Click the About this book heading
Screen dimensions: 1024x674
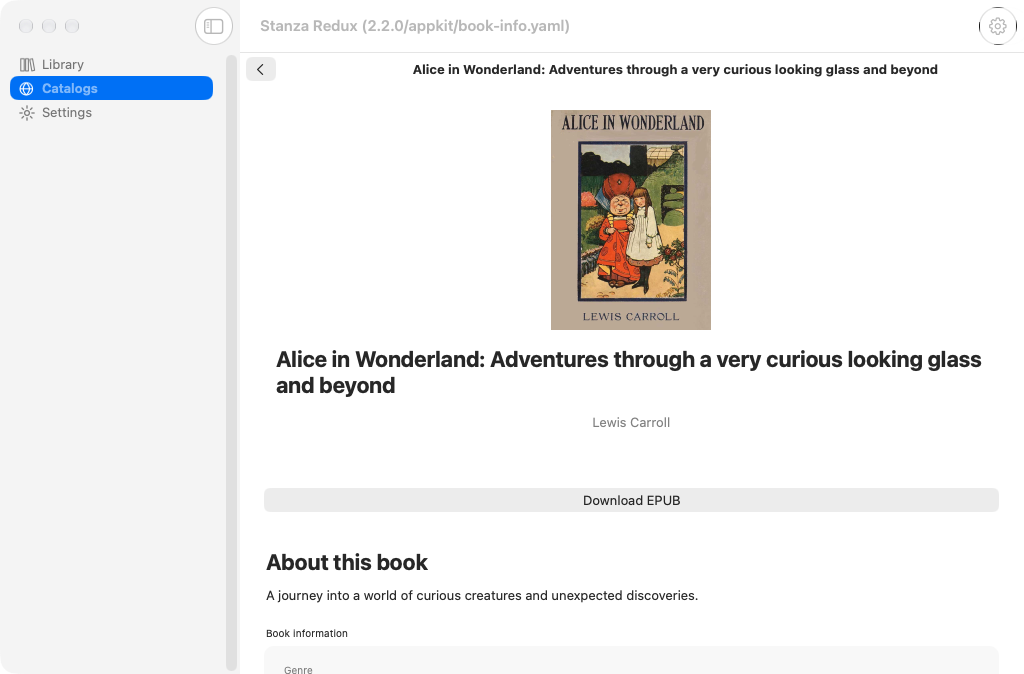(x=347, y=562)
